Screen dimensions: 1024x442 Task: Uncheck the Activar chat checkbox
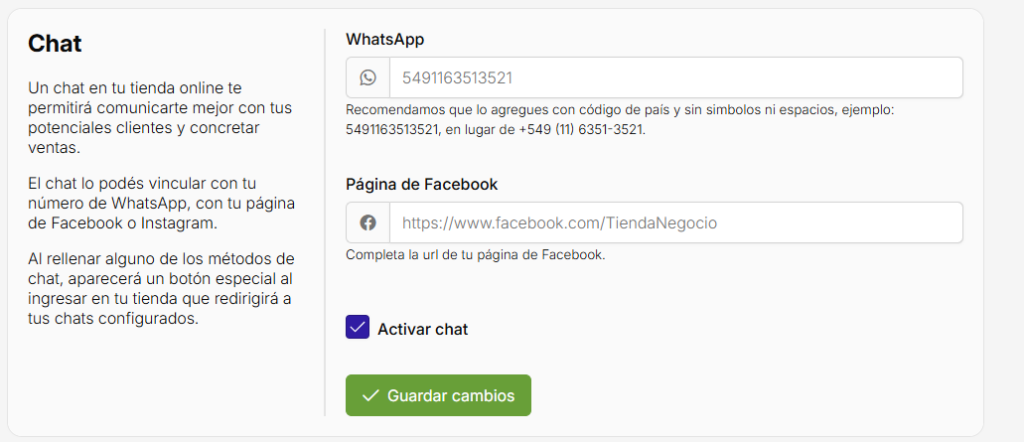click(x=357, y=328)
